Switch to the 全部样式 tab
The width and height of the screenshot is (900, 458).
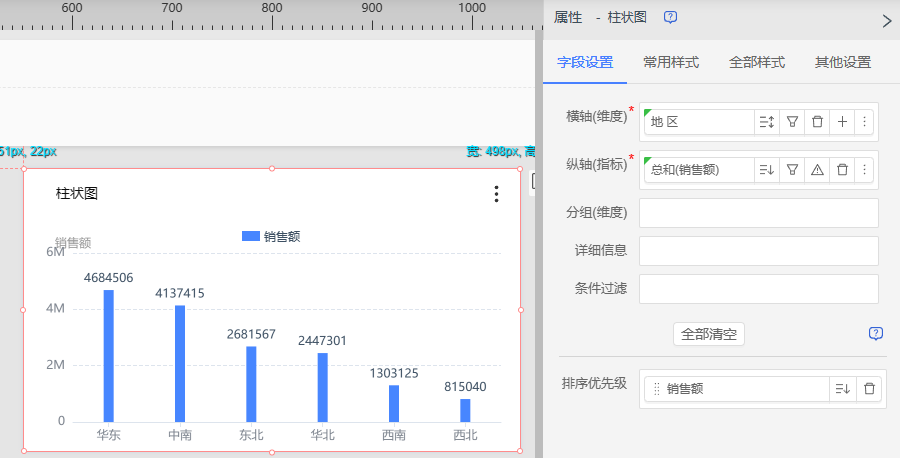757,62
